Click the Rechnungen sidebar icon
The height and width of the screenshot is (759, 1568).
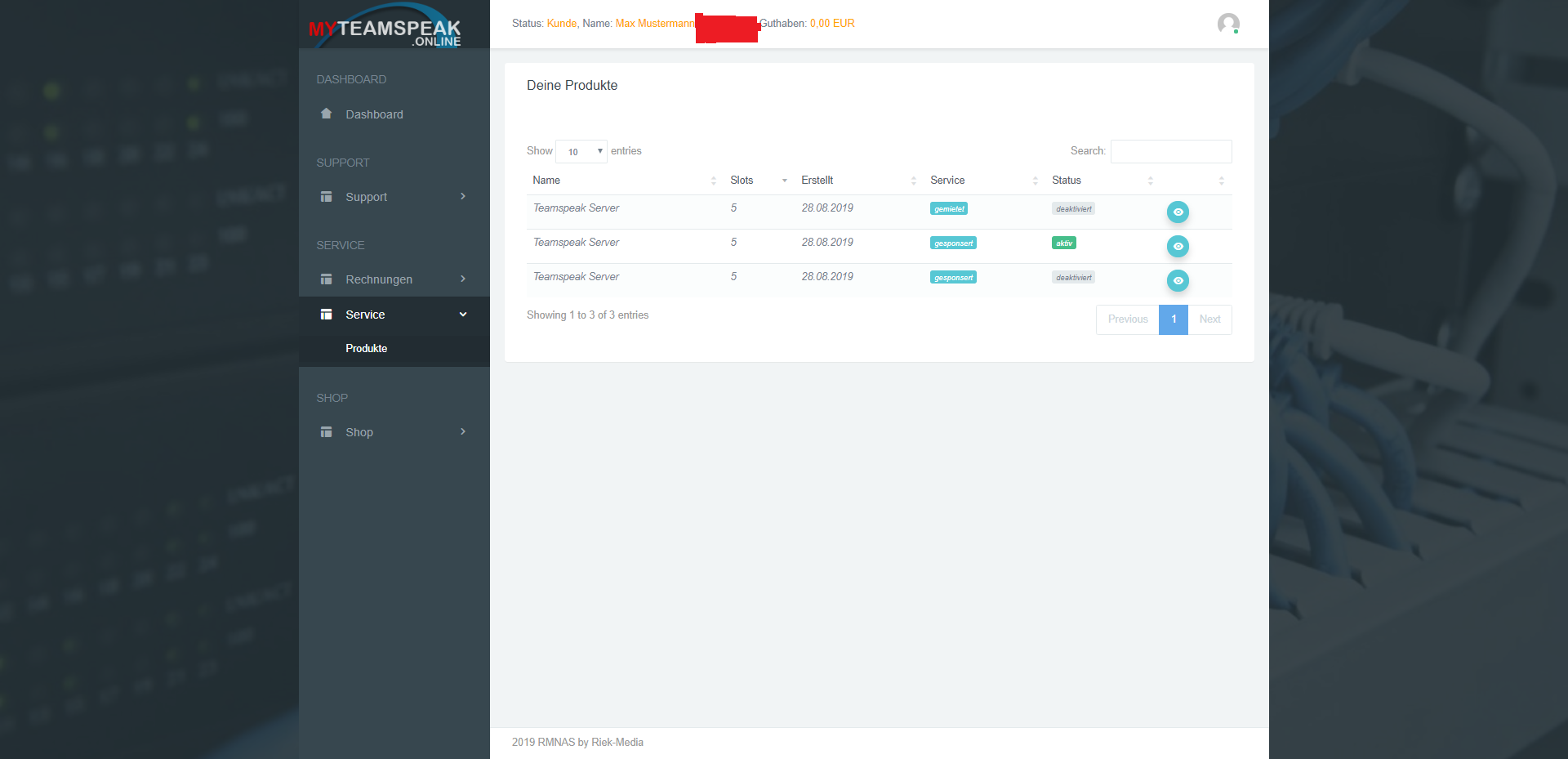[x=327, y=279]
